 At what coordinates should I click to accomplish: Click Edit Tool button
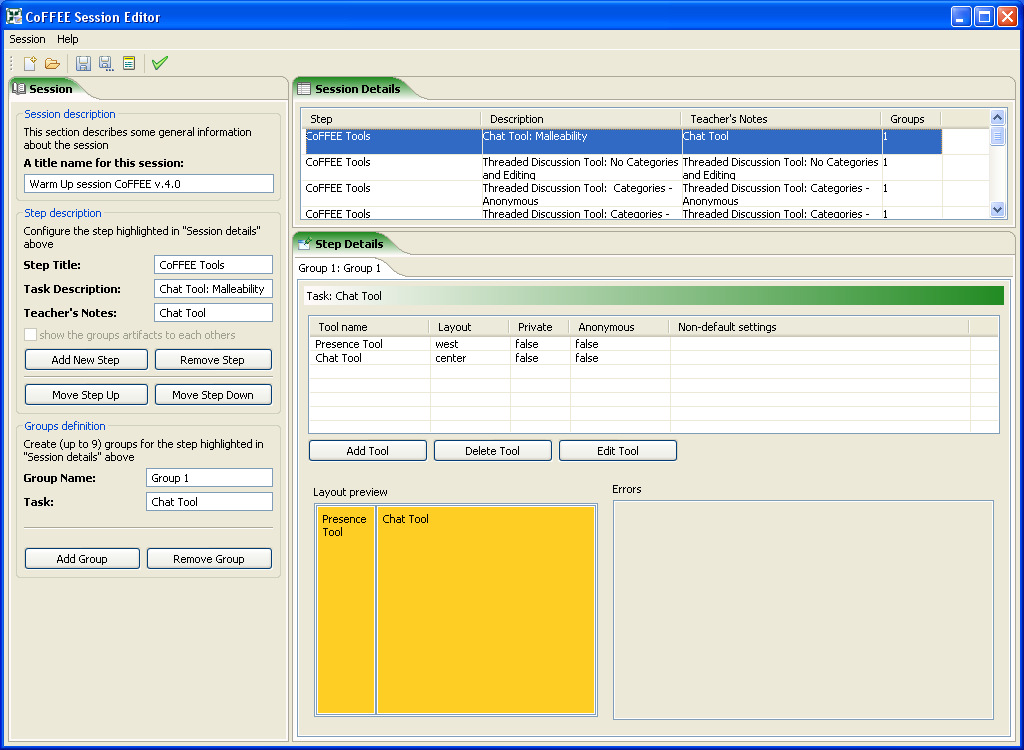point(618,451)
